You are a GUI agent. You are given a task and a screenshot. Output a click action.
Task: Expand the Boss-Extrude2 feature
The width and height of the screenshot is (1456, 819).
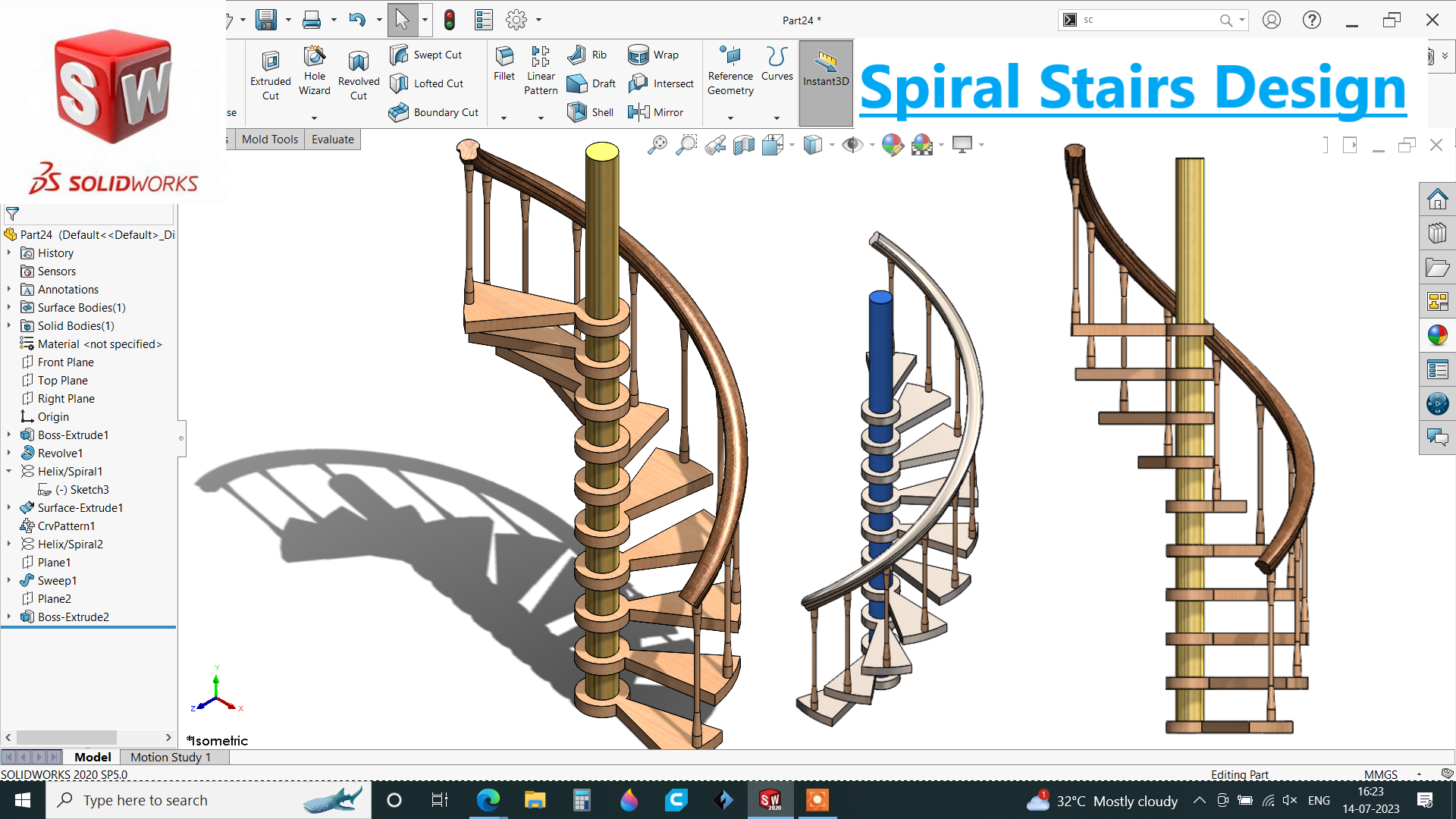click(9, 617)
